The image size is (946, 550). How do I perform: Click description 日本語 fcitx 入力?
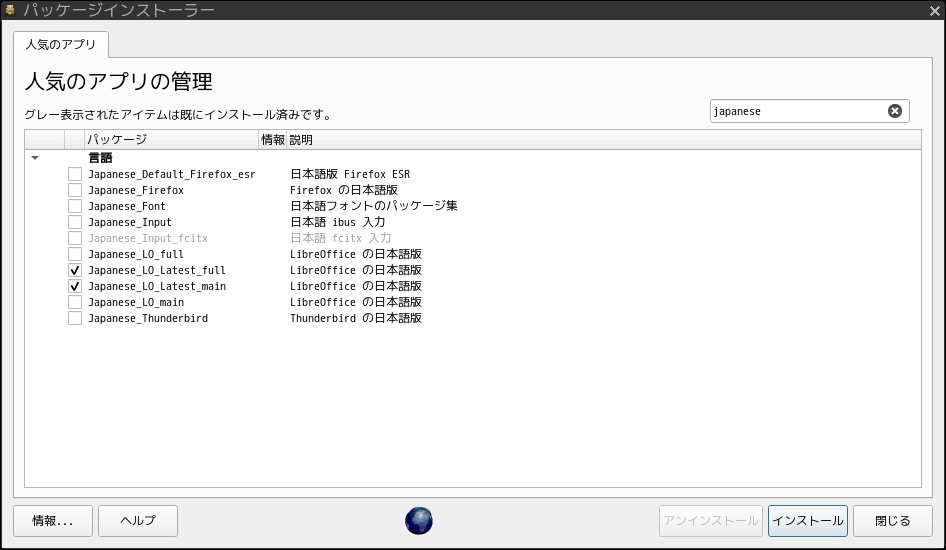click(x=341, y=238)
